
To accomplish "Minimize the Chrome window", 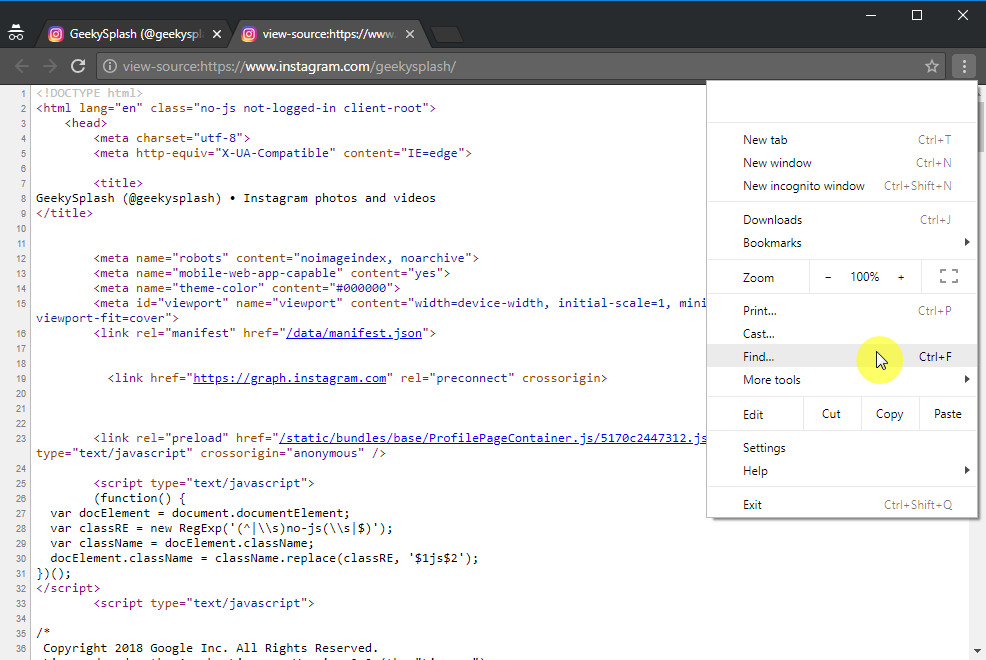I will [871, 15].
